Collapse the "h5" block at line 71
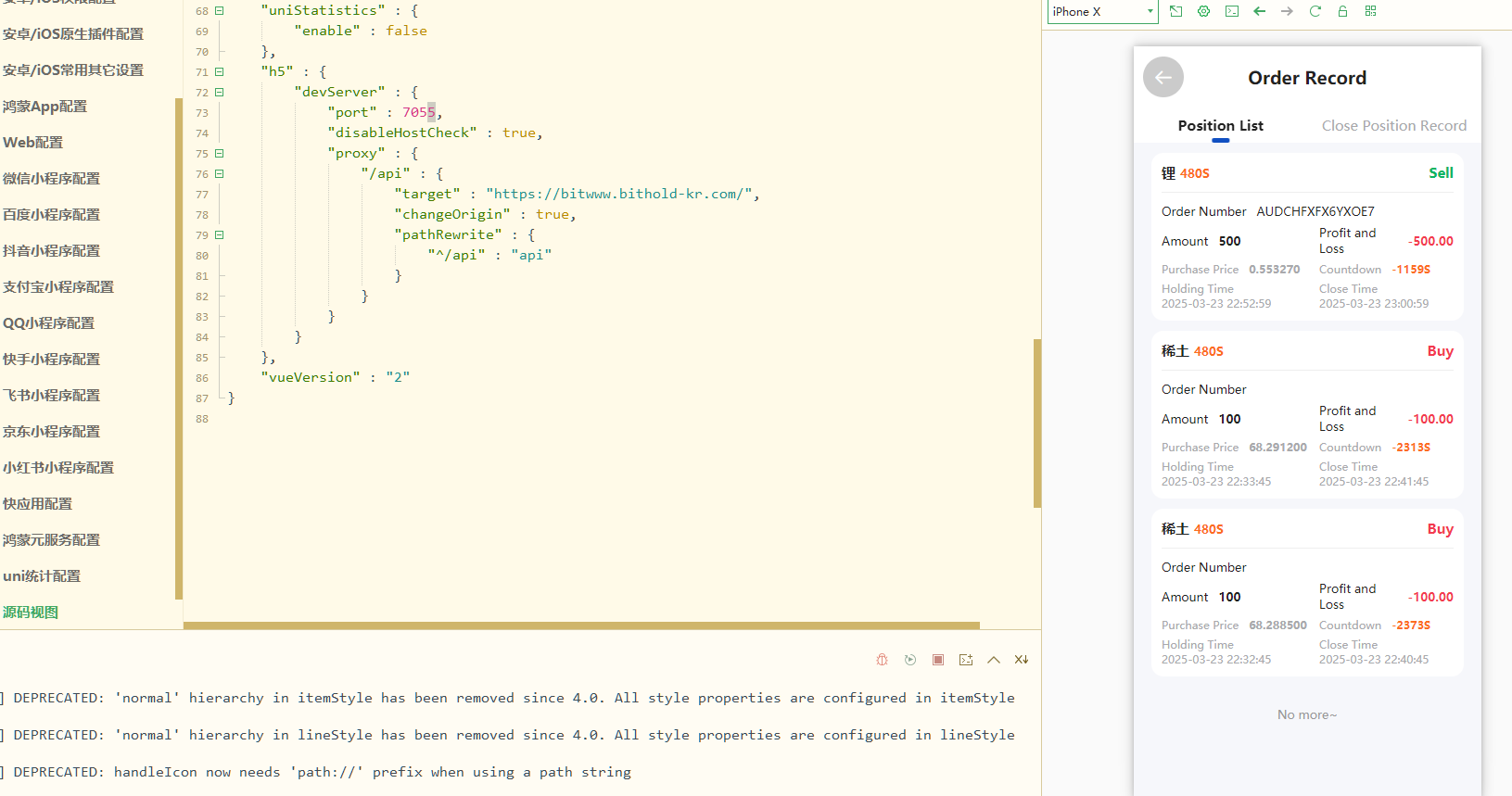 [x=220, y=71]
